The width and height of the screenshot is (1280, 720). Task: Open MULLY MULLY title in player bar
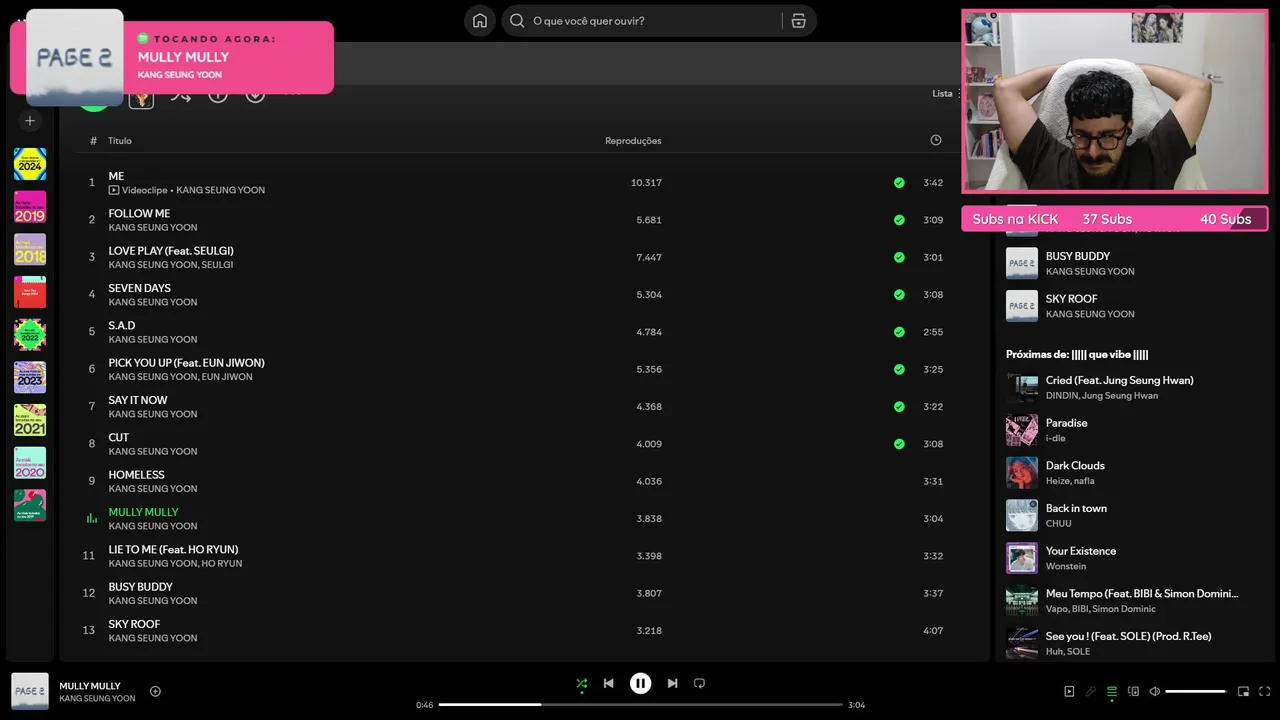(90, 686)
